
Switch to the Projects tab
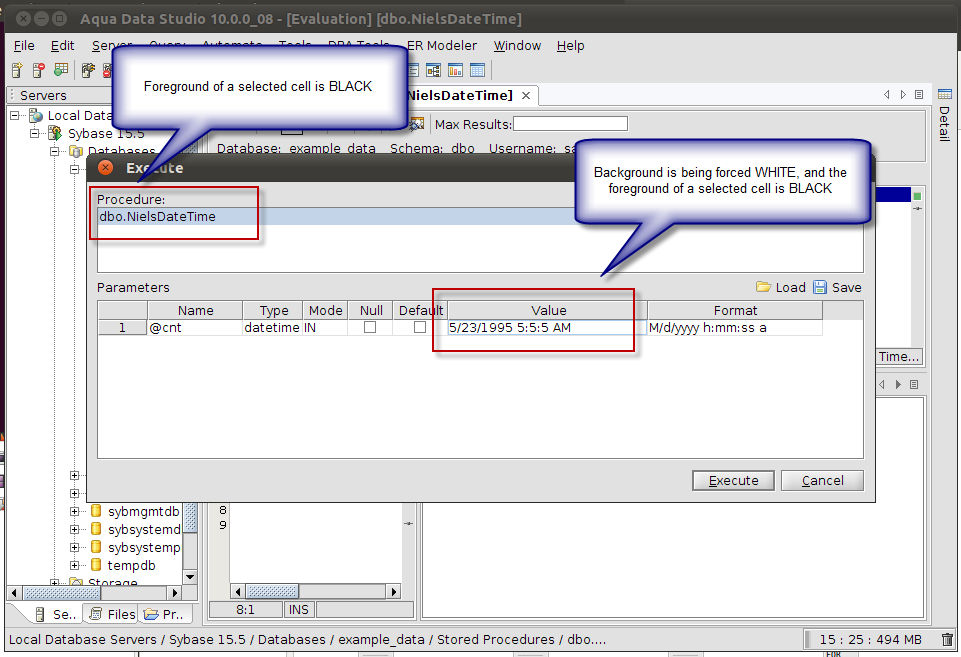(164, 614)
